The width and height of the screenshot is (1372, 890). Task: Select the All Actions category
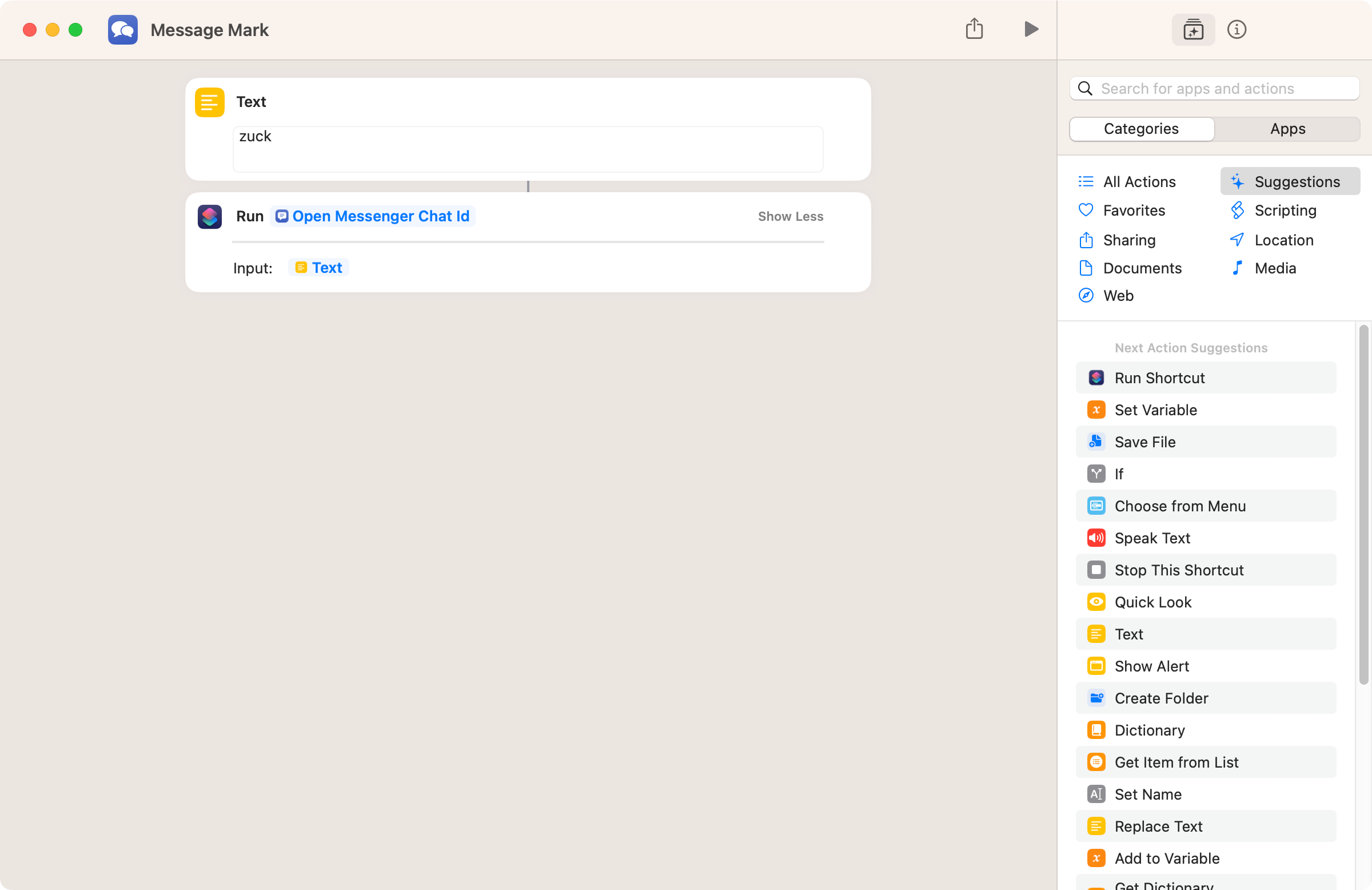(x=1139, y=182)
